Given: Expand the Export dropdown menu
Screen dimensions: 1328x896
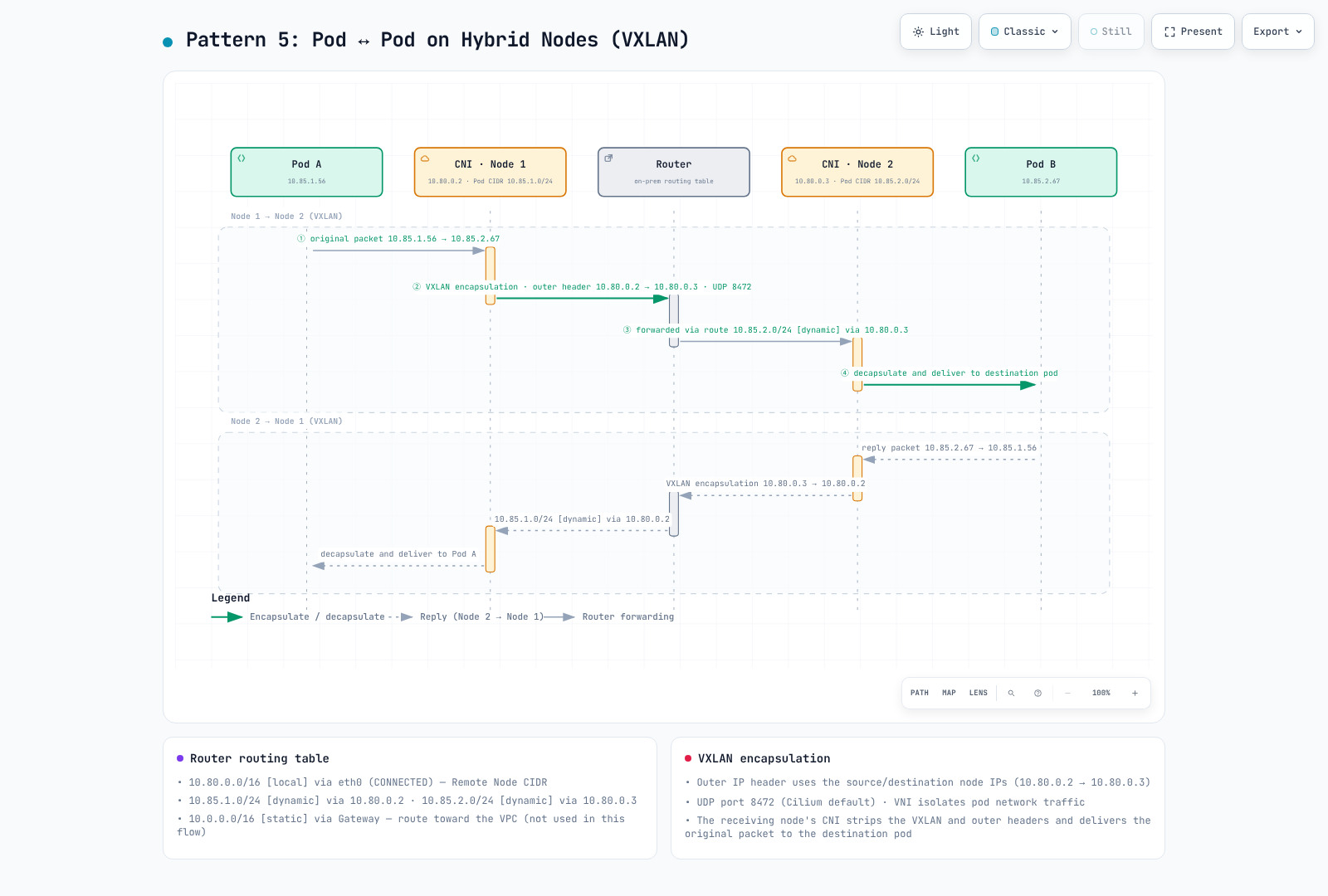Looking at the screenshot, I should [1278, 32].
